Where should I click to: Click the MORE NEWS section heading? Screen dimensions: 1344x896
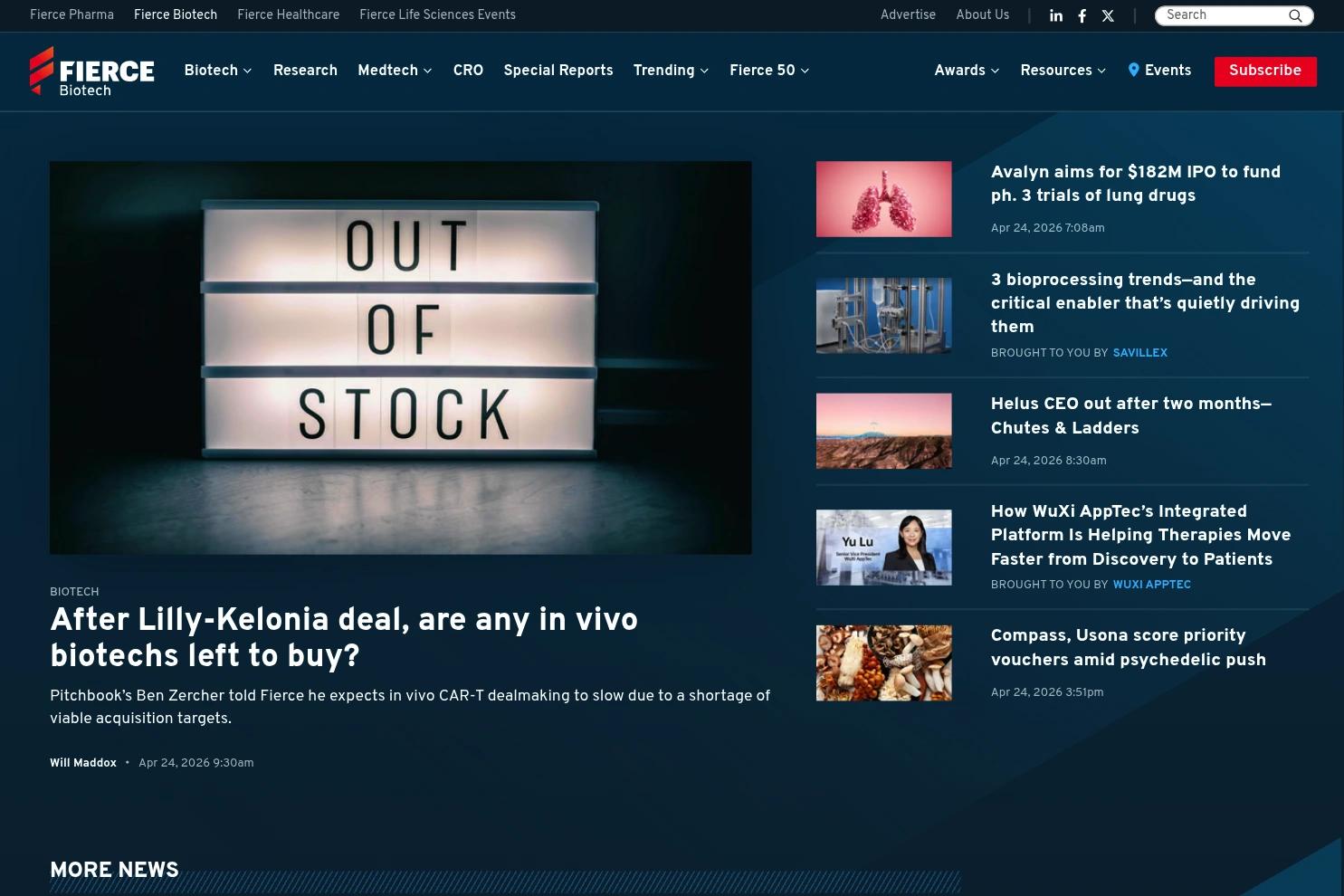[x=114, y=870]
